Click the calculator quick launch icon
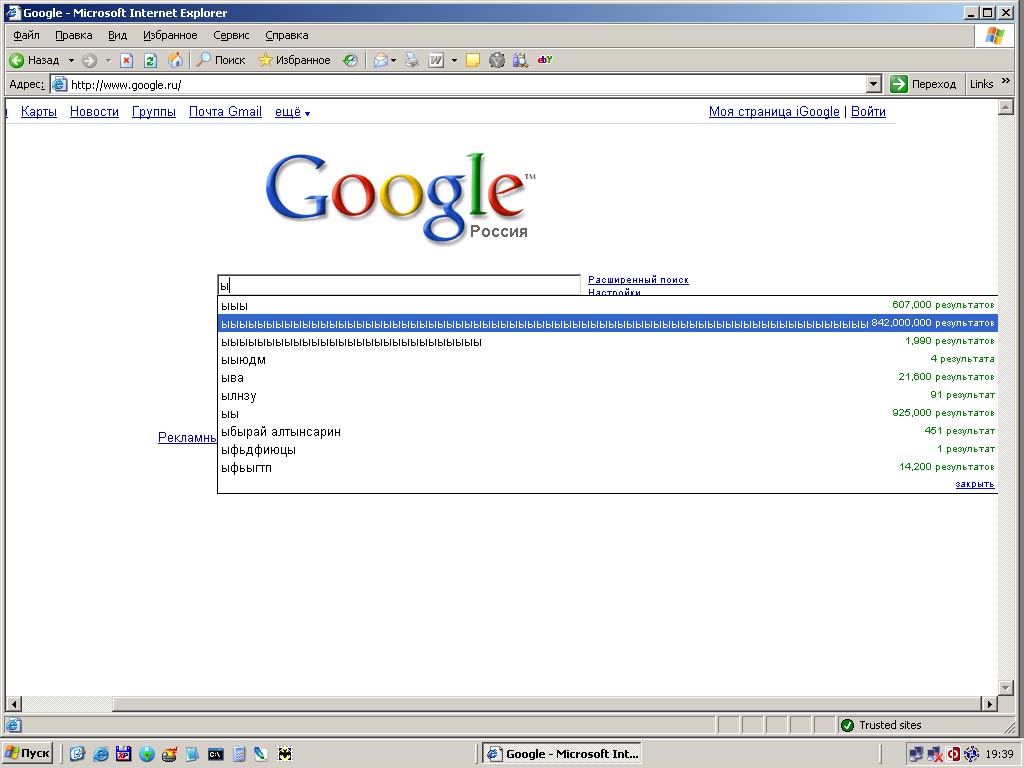The height and width of the screenshot is (768, 1024). click(x=239, y=754)
